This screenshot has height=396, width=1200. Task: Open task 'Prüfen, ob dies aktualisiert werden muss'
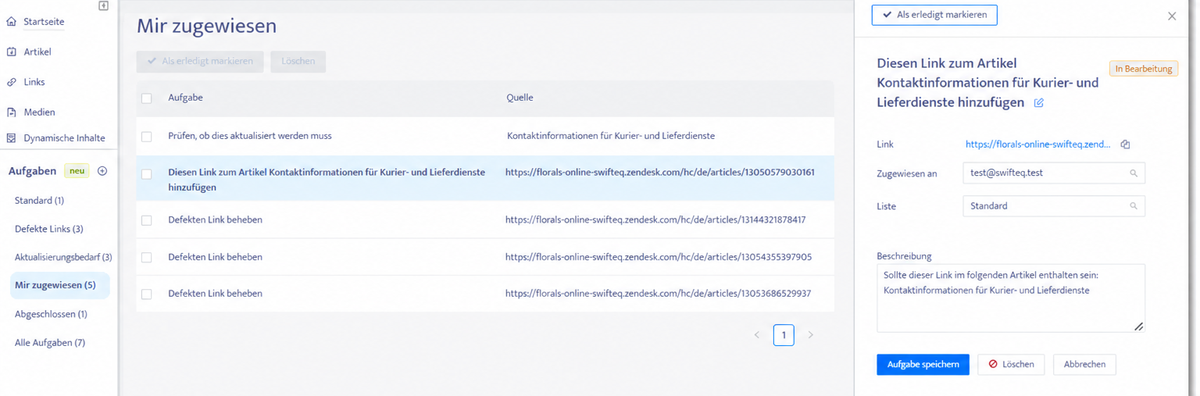(250, 135)
